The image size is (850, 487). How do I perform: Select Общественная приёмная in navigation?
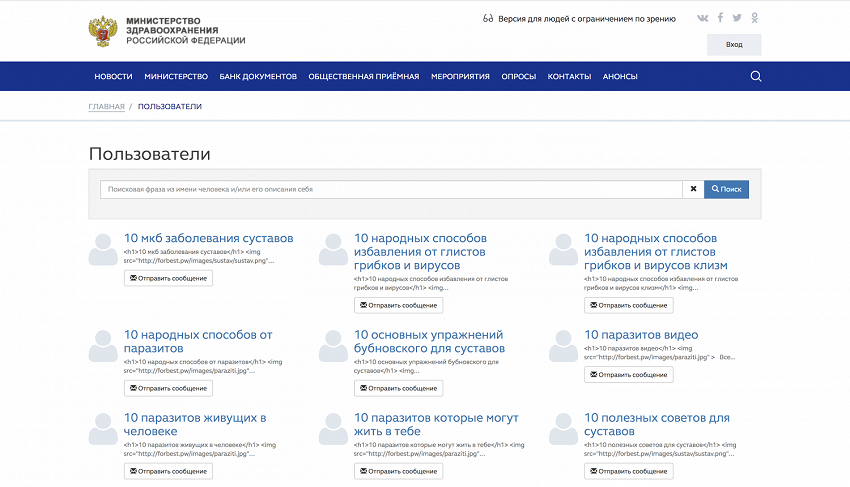(364, 77)
